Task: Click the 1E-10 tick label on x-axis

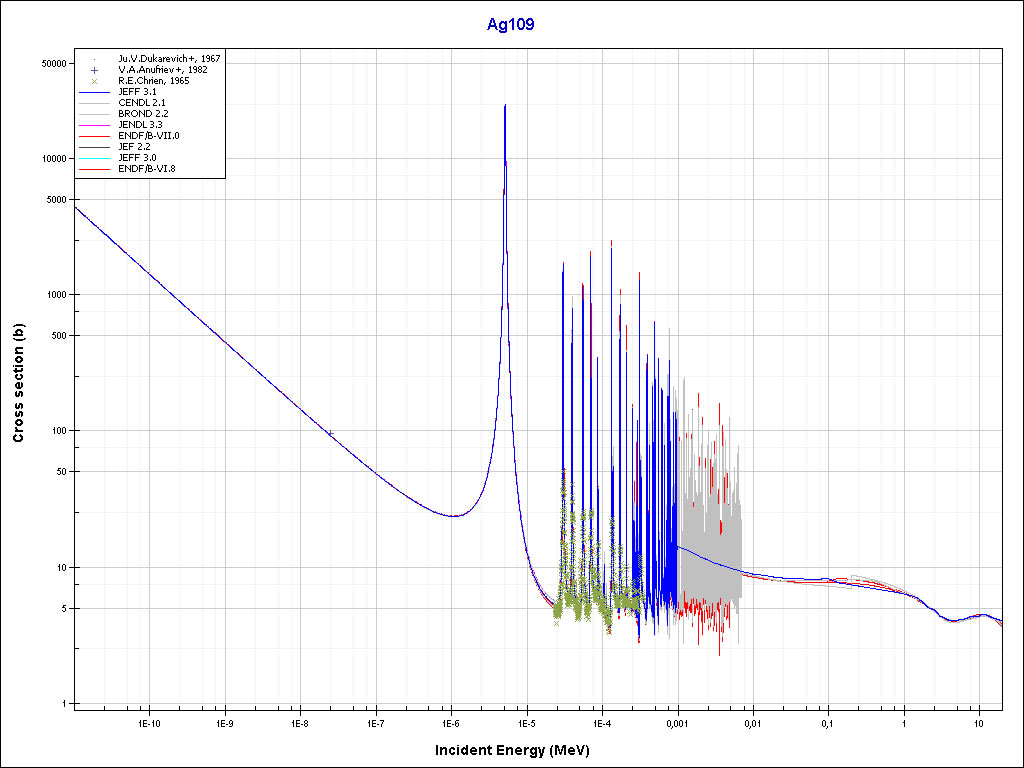Action: 148,722
